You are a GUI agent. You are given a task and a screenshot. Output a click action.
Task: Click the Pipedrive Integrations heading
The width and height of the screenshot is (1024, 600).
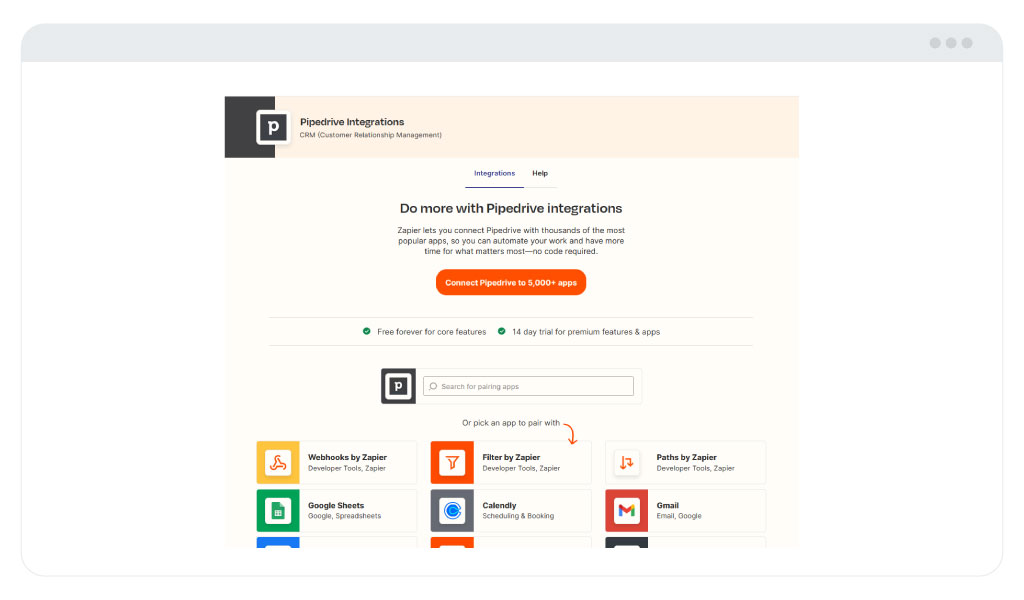point(352,122)
